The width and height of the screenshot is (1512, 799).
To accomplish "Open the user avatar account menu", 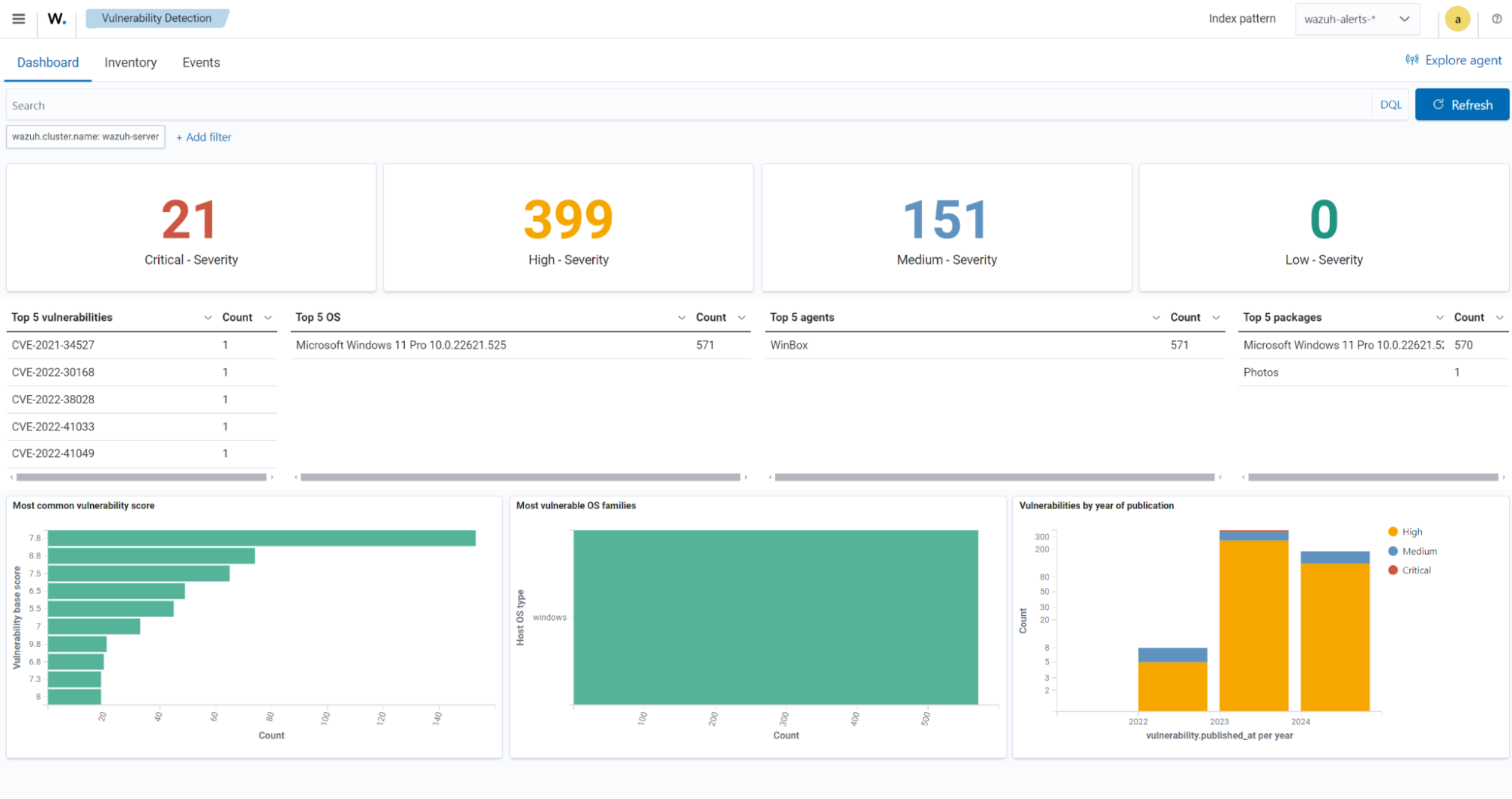I will [x=1457, y=18].
